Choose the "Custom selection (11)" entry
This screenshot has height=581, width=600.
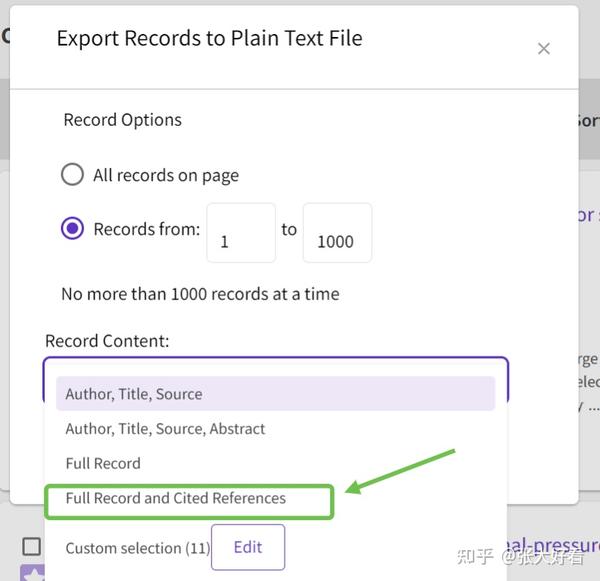click(x=137, y=548)
